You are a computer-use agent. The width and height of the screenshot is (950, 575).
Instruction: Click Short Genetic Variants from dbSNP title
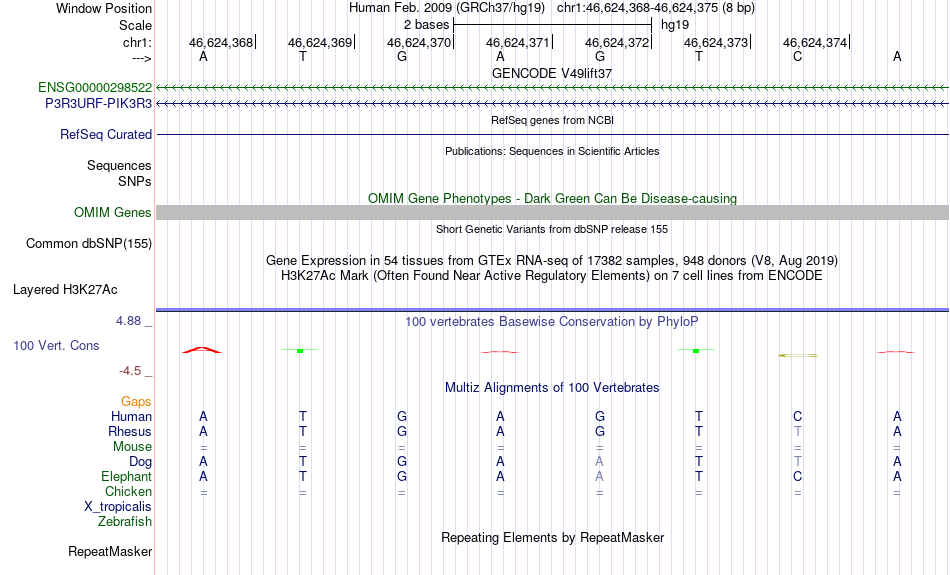click(552, 229)
